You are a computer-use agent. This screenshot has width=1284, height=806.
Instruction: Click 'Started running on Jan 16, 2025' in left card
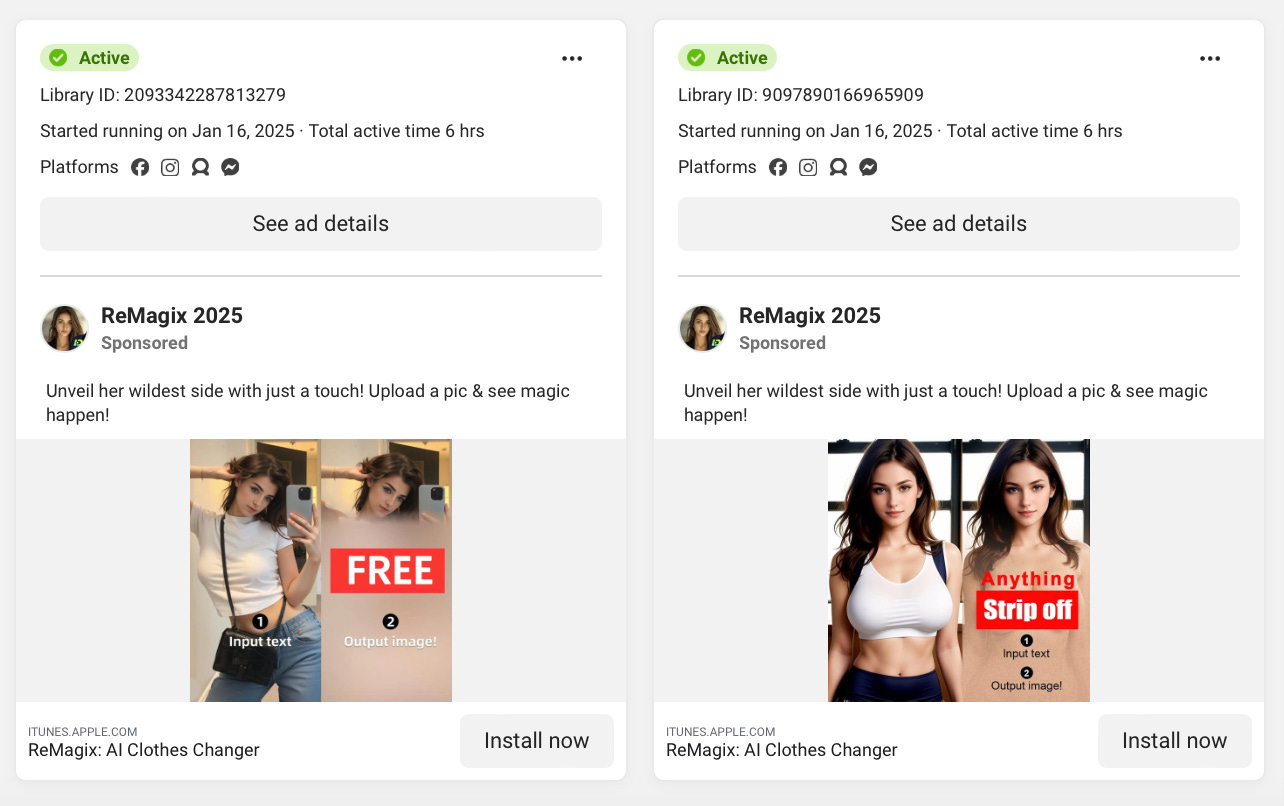[x=168, y=131]
